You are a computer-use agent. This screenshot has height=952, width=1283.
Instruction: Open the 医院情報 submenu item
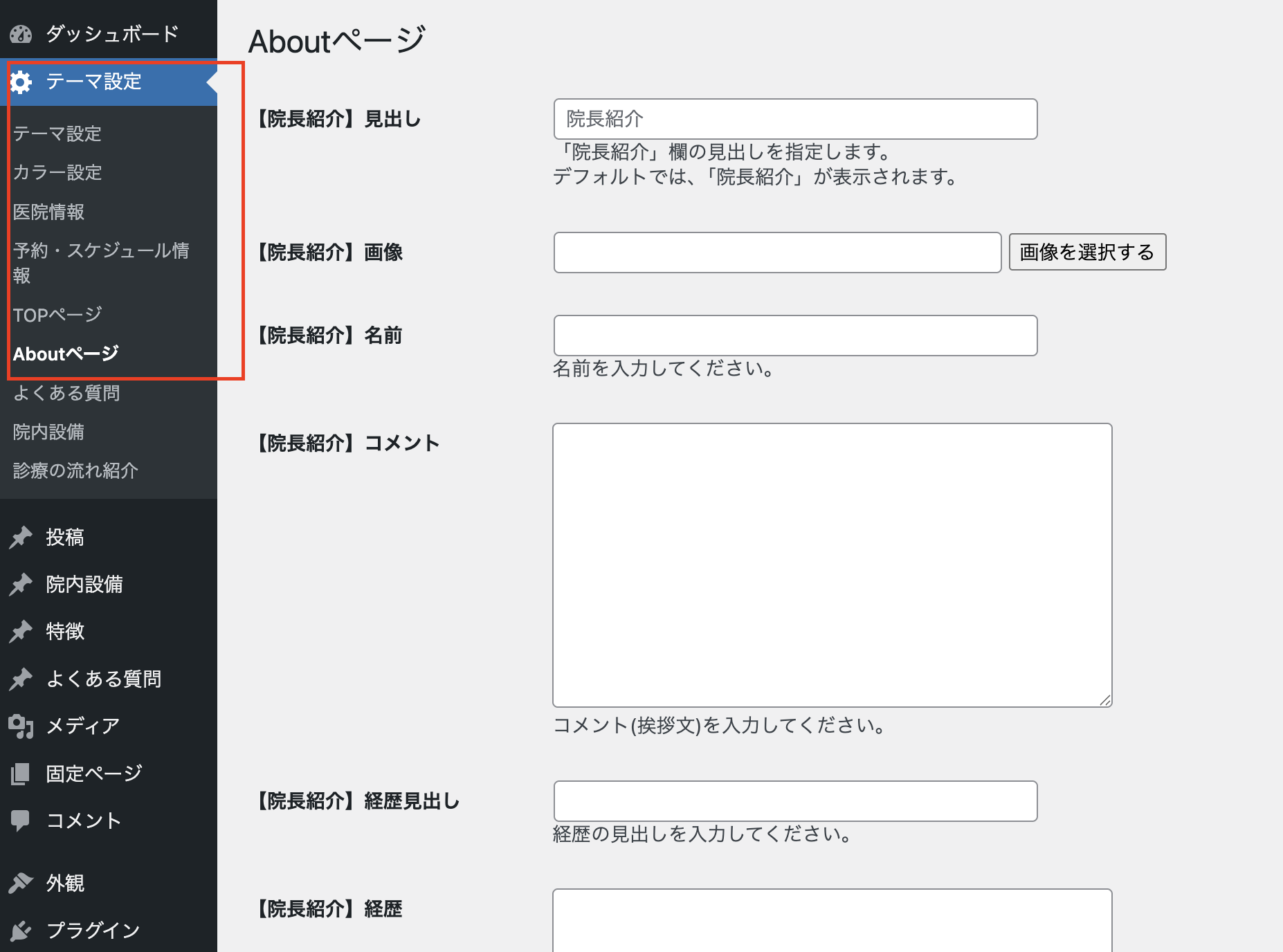coord(48,212)
